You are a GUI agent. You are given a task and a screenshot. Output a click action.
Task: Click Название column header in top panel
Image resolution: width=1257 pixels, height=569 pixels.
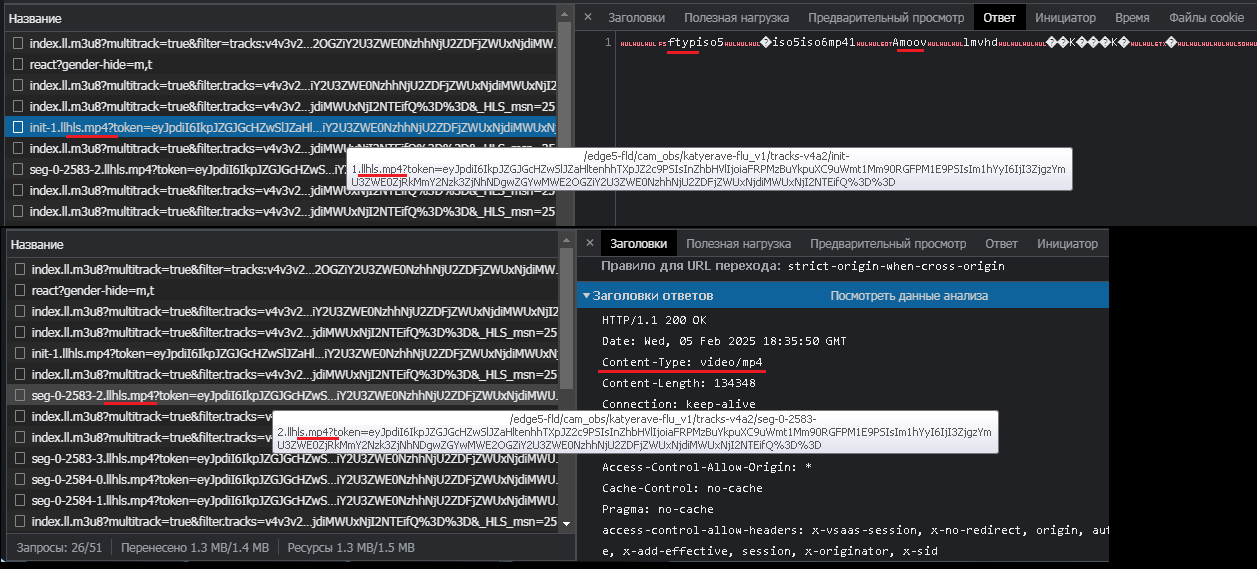tap(35, 18)
